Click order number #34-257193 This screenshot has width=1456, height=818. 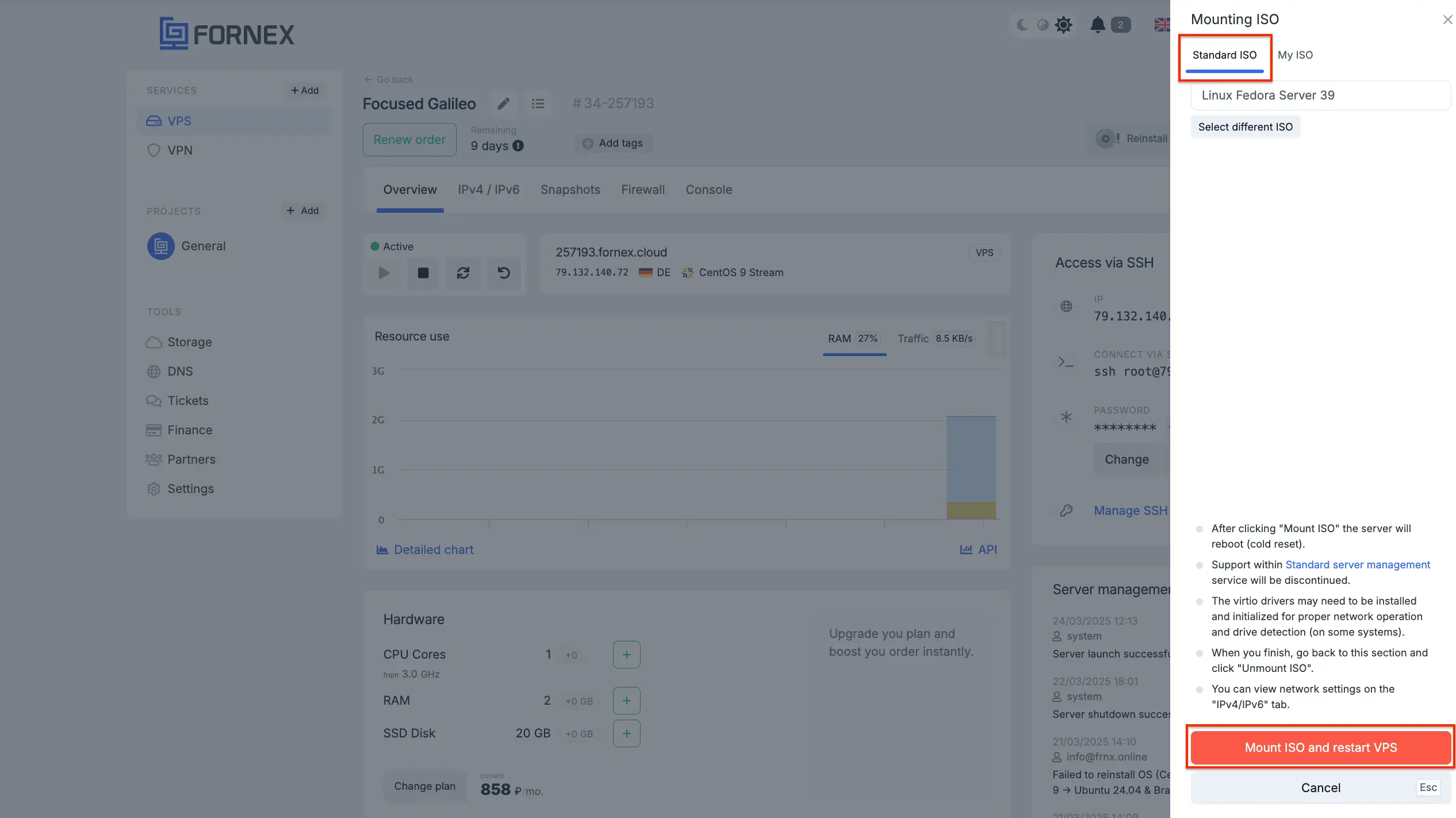tap(613, 104)
